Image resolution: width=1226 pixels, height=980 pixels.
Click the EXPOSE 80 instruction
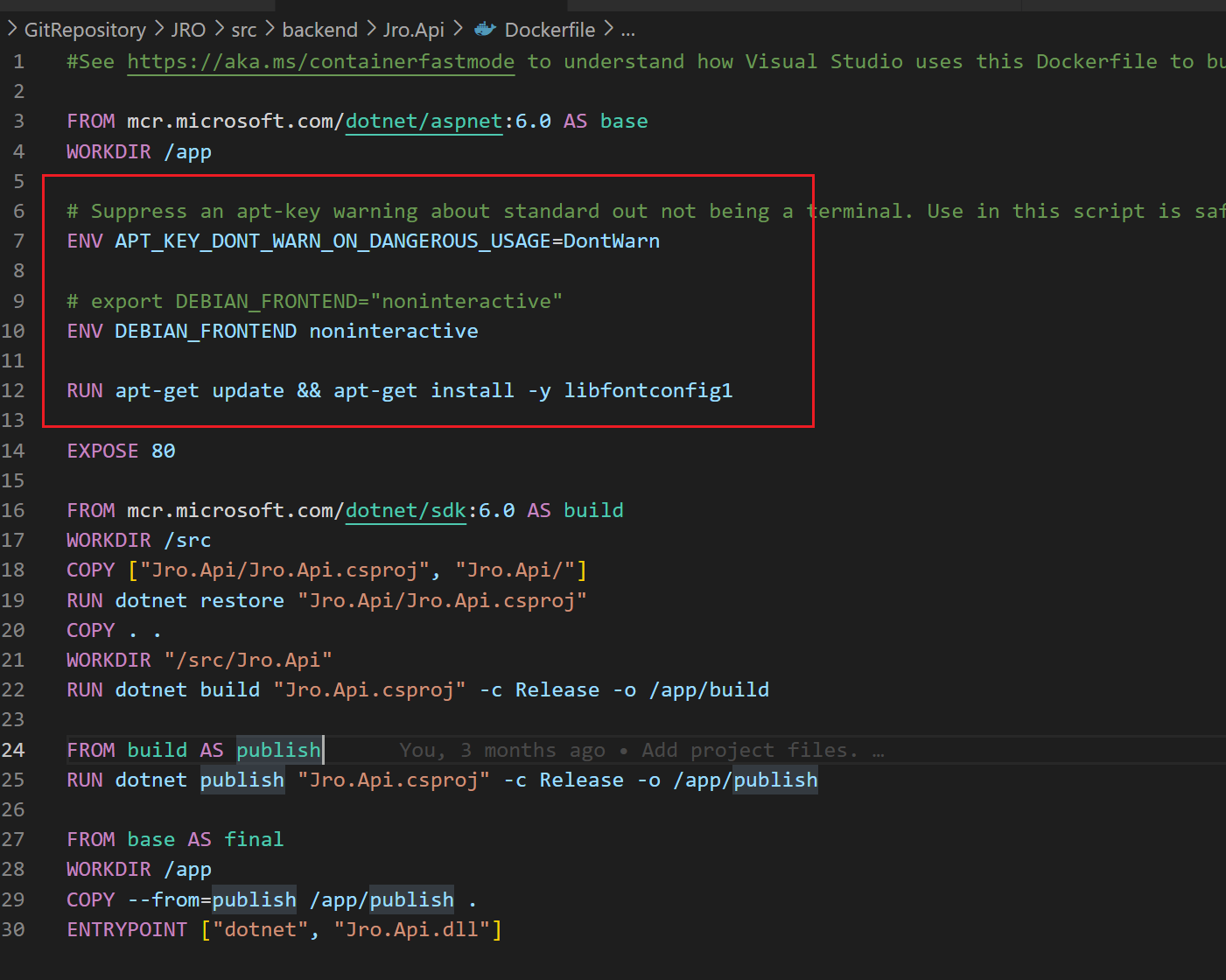121,450
